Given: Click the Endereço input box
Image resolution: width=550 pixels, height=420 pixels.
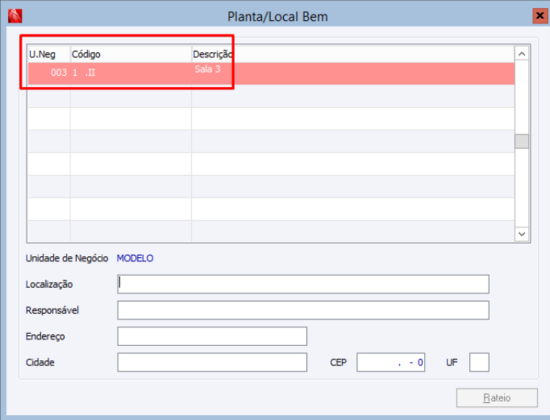Looking at the screenshot, I should pyautogui.click(x=212, y=336).
